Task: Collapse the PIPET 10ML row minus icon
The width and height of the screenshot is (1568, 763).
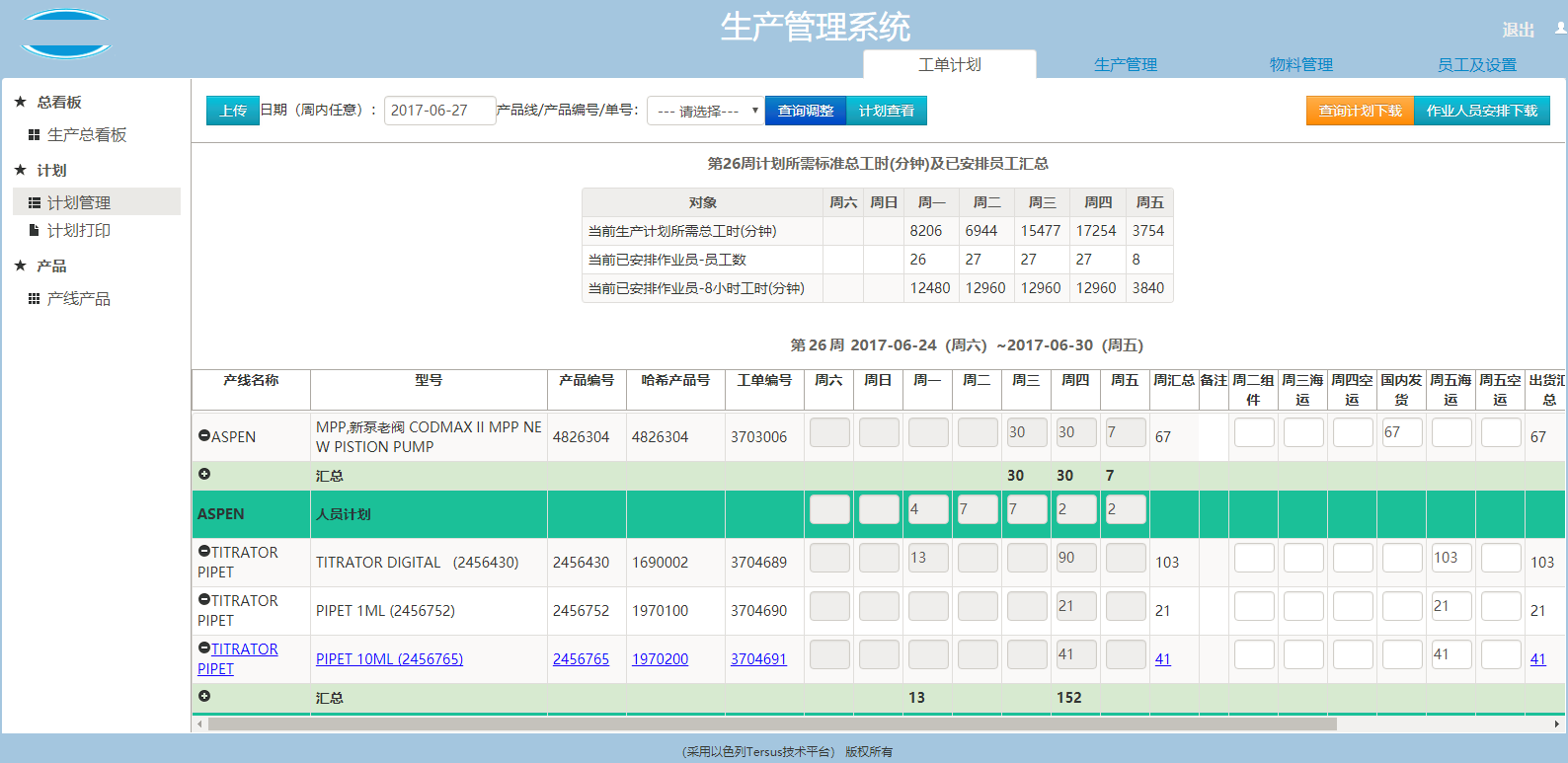Action: [x=204, y=648]
